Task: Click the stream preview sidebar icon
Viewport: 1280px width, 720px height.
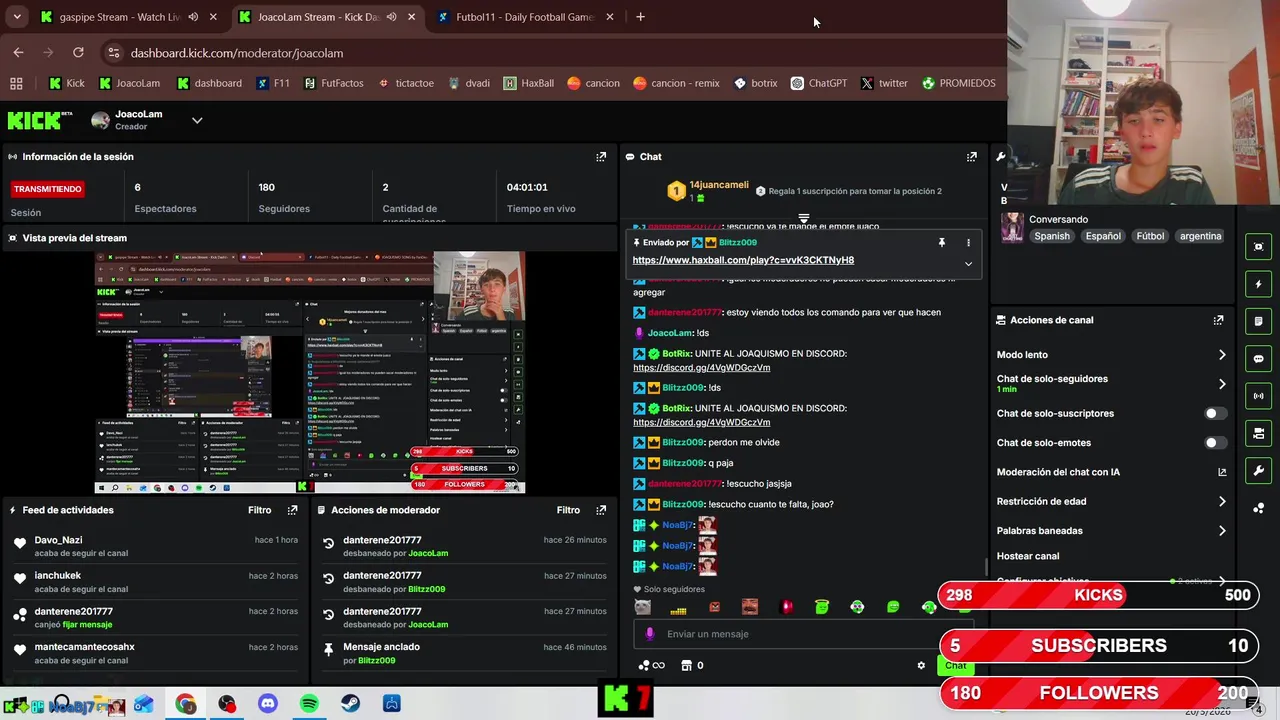Action: tap(1258, 247)
